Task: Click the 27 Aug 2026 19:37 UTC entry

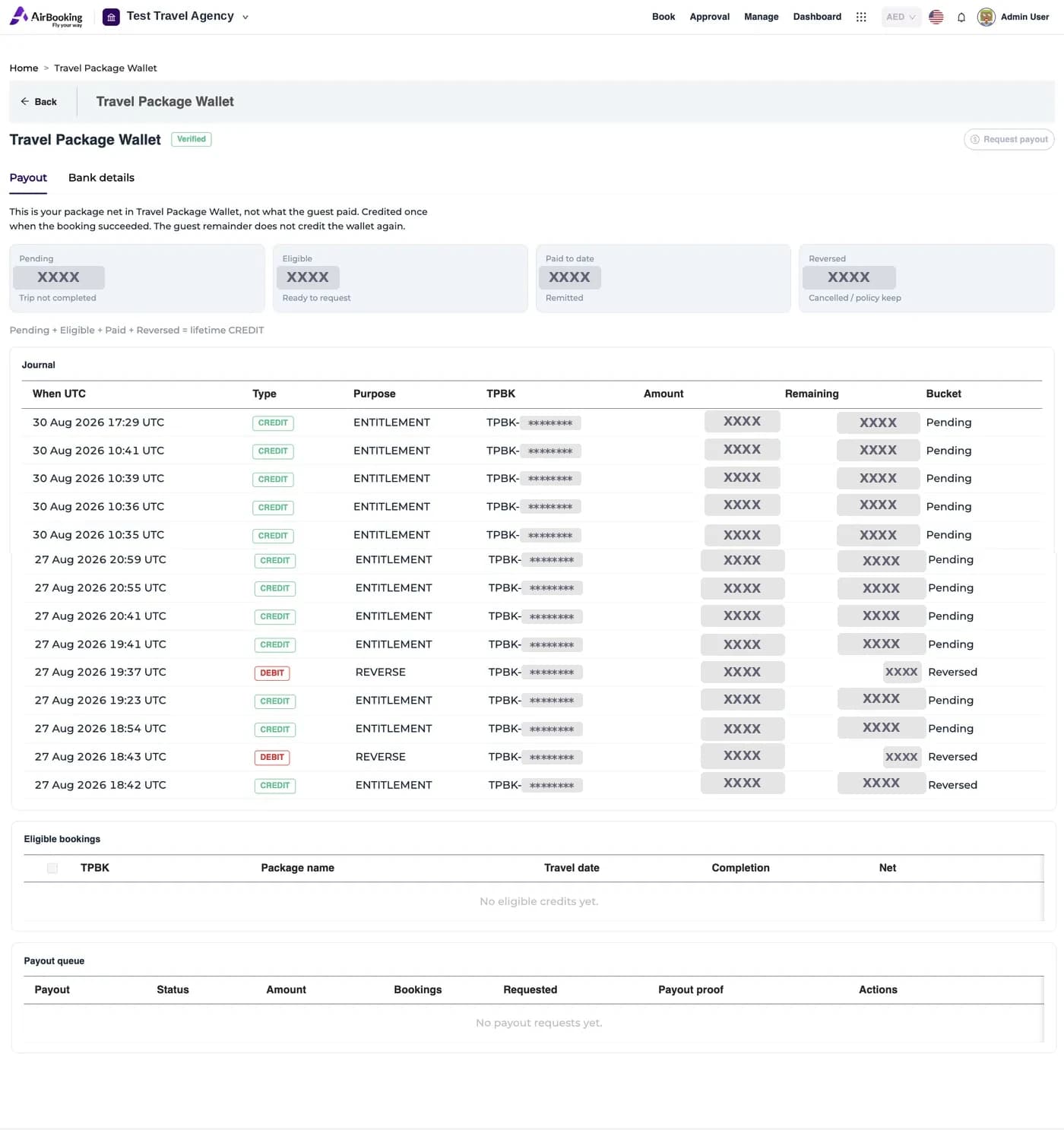Action: pos(534,673)
